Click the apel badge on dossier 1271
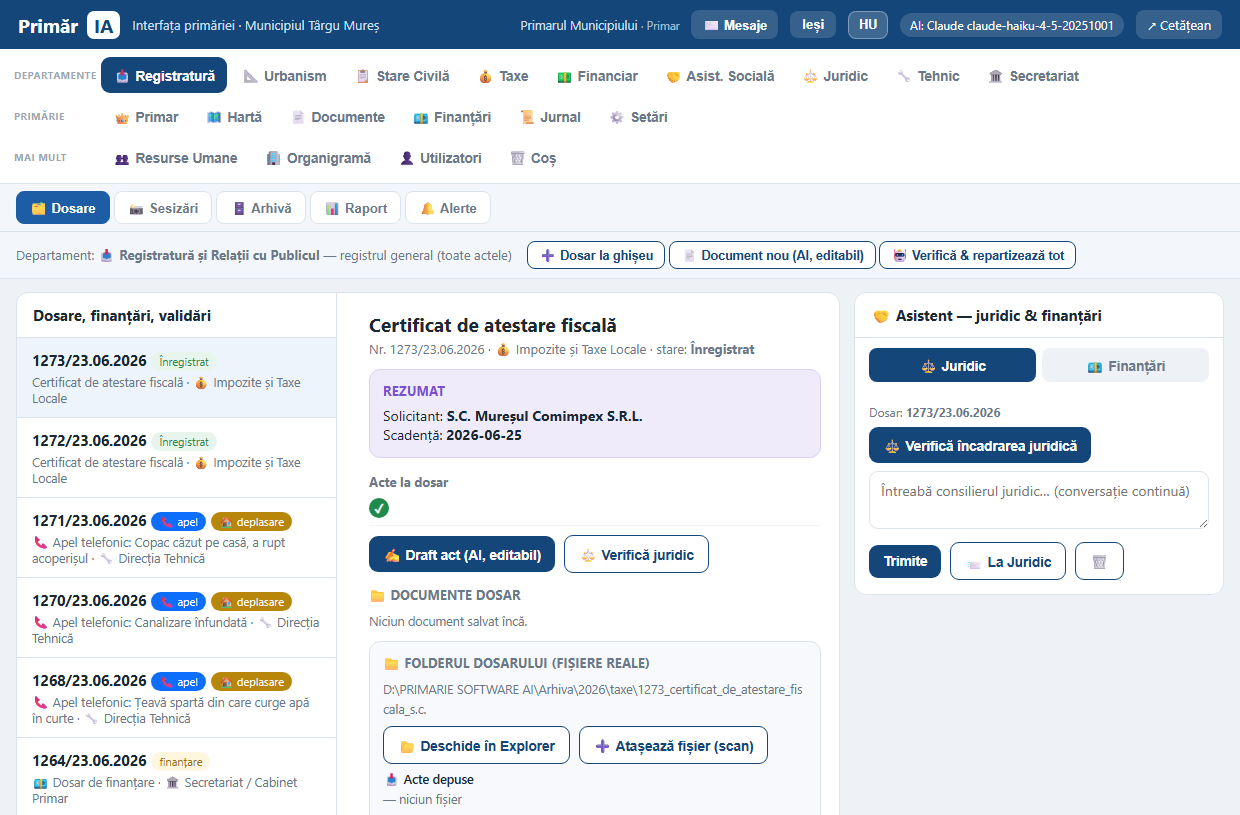Image resolution: width=1240 pixels, height=815 pixels. 178,521
